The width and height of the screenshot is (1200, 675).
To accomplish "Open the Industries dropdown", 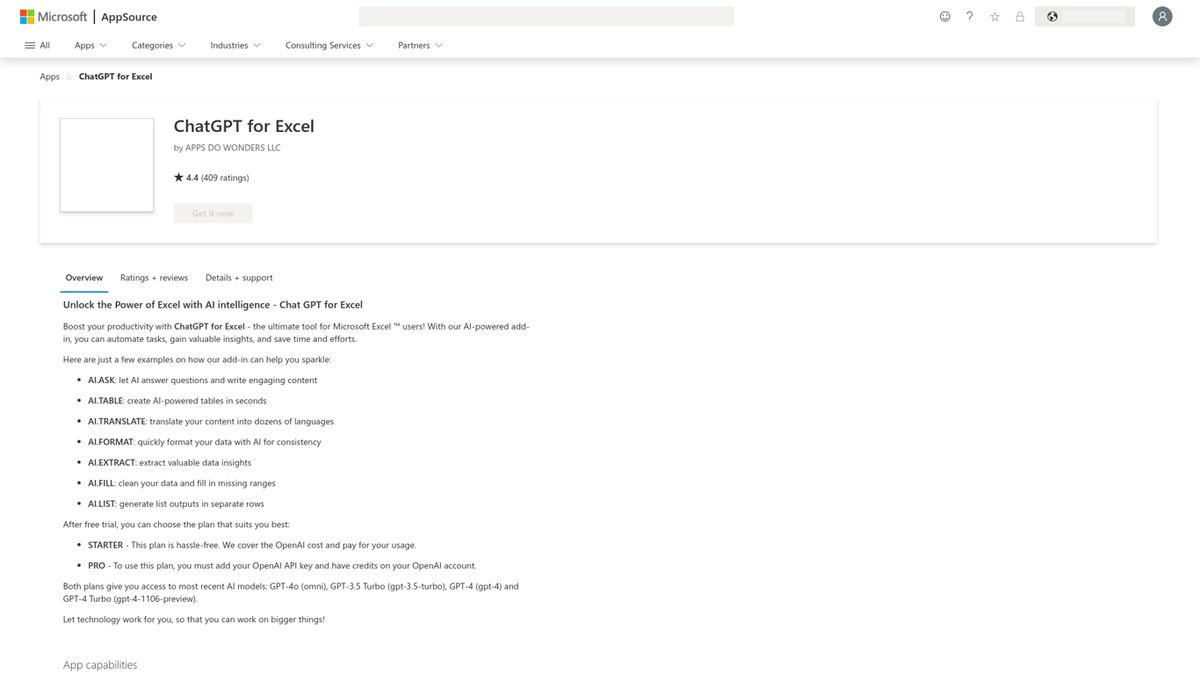I will (235, 45).
